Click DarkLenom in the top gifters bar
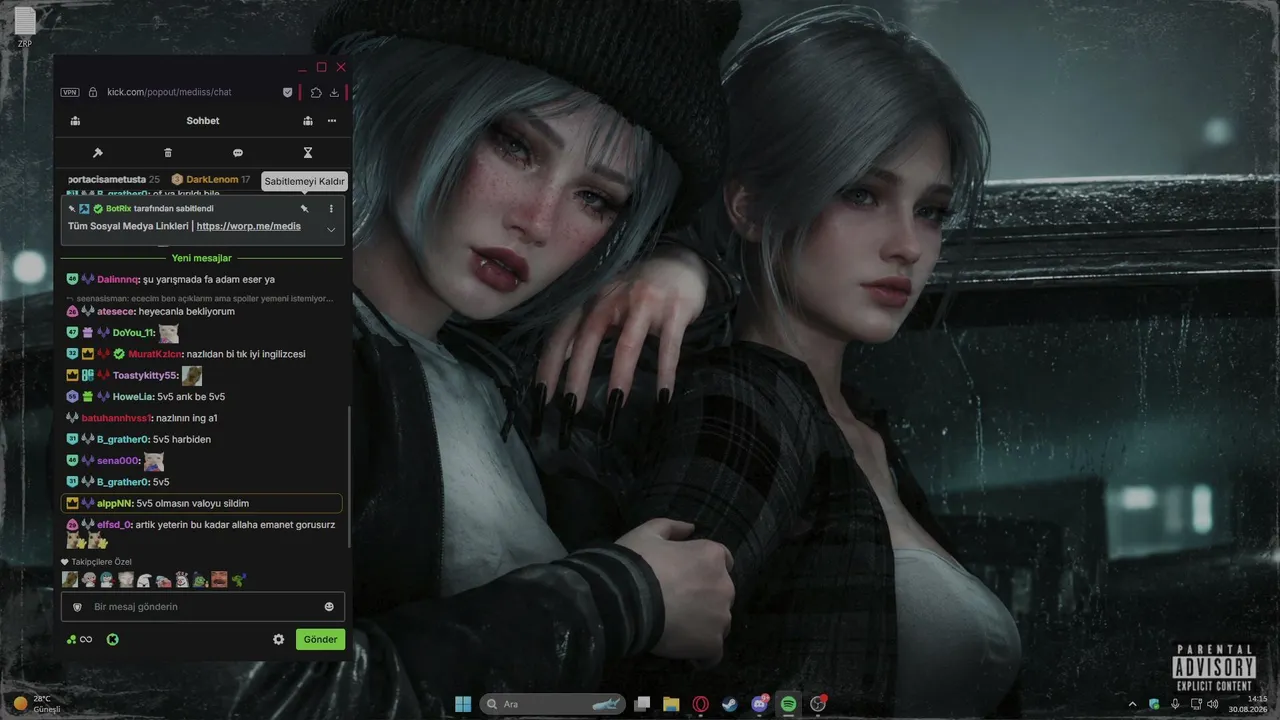Screen dimensions: 1280x720 [212, 179]
